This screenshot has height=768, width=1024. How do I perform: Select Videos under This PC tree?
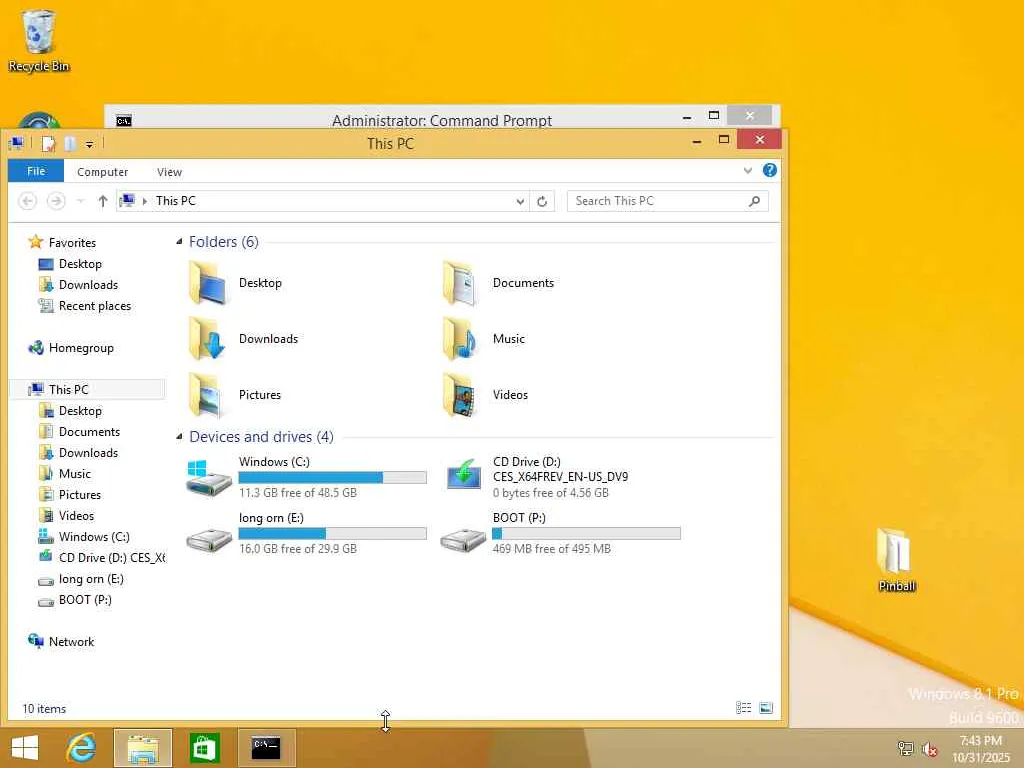pyautogui.click(x=76, y=515)
